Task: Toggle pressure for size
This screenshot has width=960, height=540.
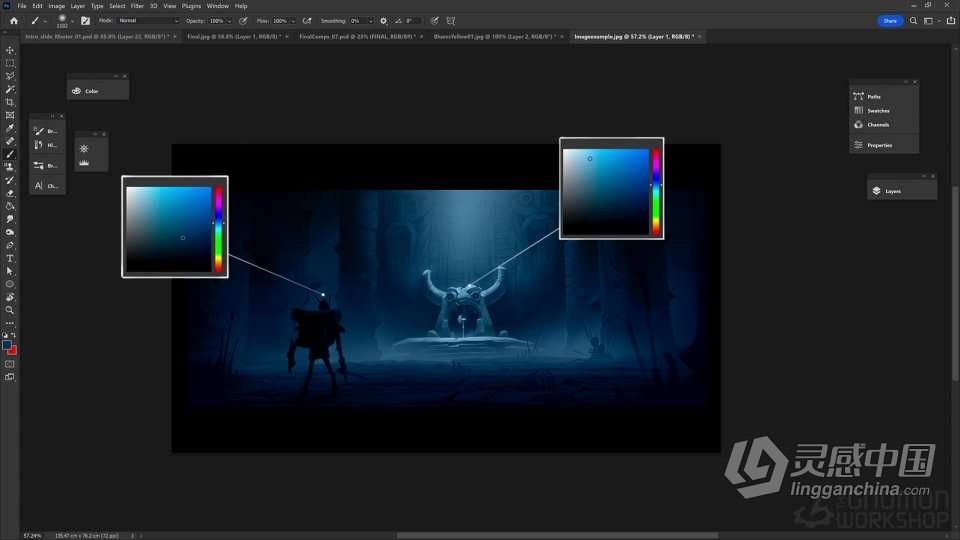Action: 434,21
